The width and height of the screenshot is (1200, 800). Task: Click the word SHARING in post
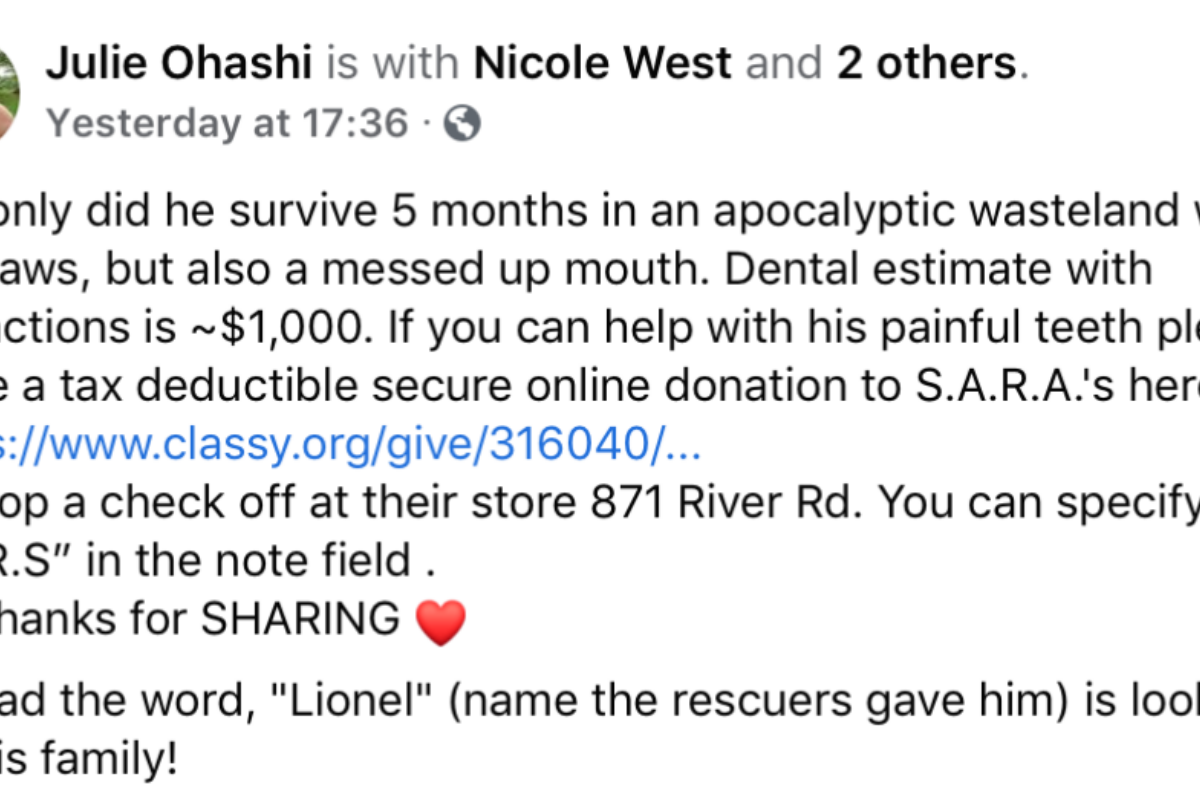point(300,620)
